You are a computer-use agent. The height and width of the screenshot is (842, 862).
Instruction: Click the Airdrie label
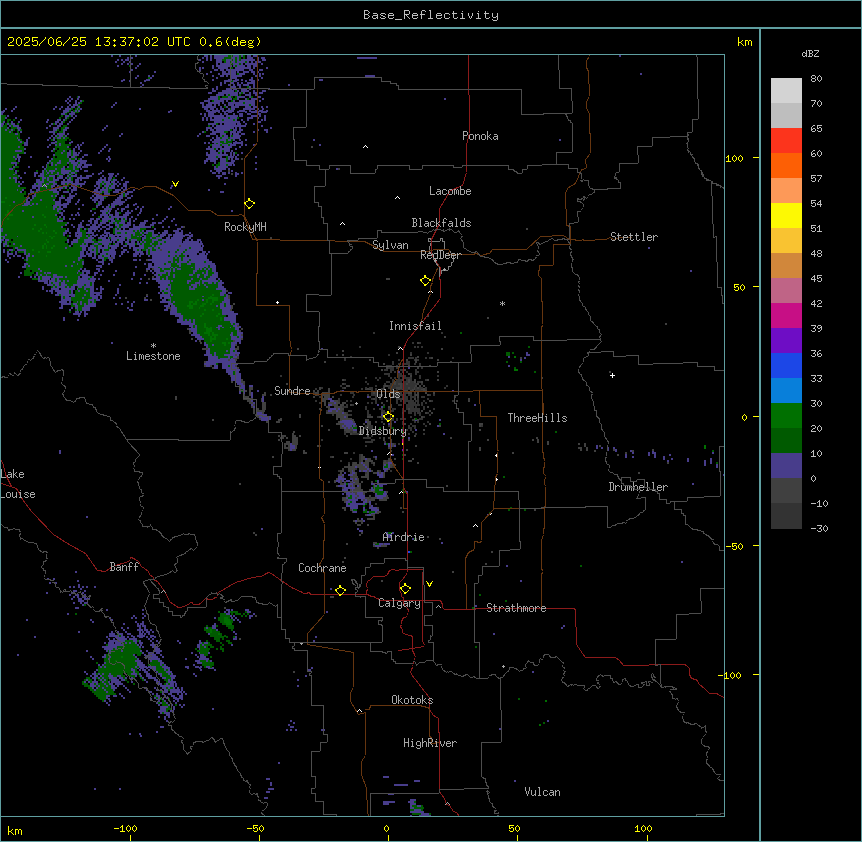click(x=403, y=537)
